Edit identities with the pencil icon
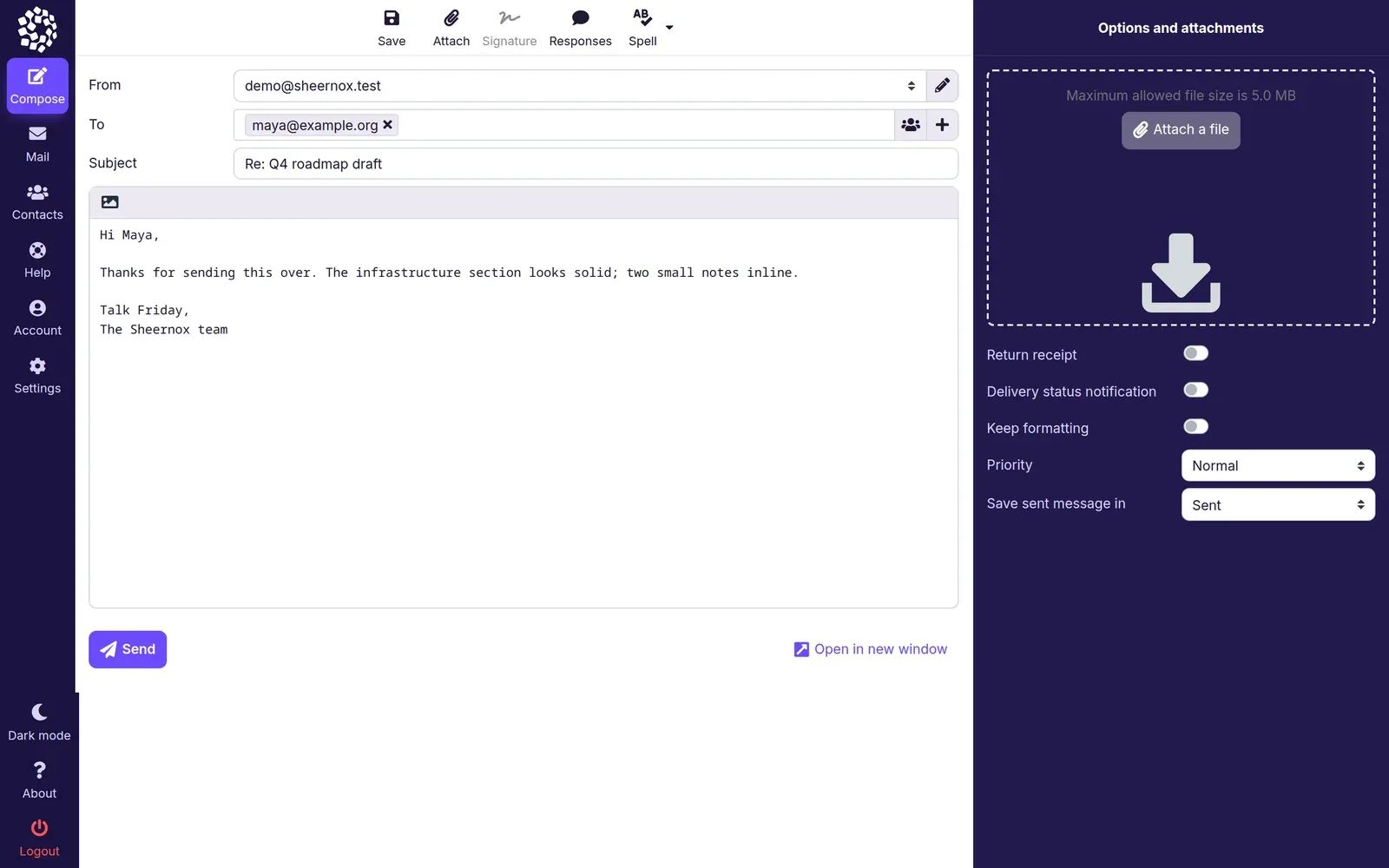 [x=942, y=86]
